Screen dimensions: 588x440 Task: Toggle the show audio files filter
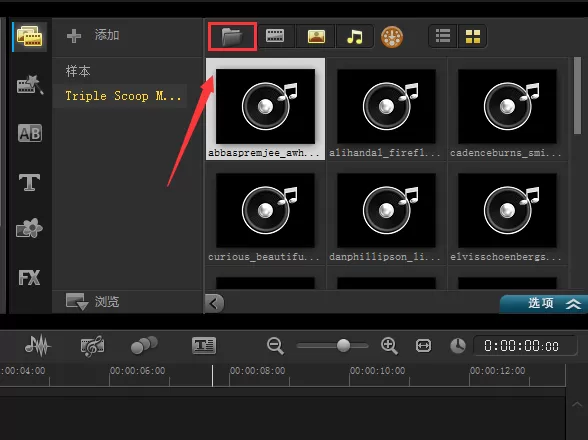355,36
